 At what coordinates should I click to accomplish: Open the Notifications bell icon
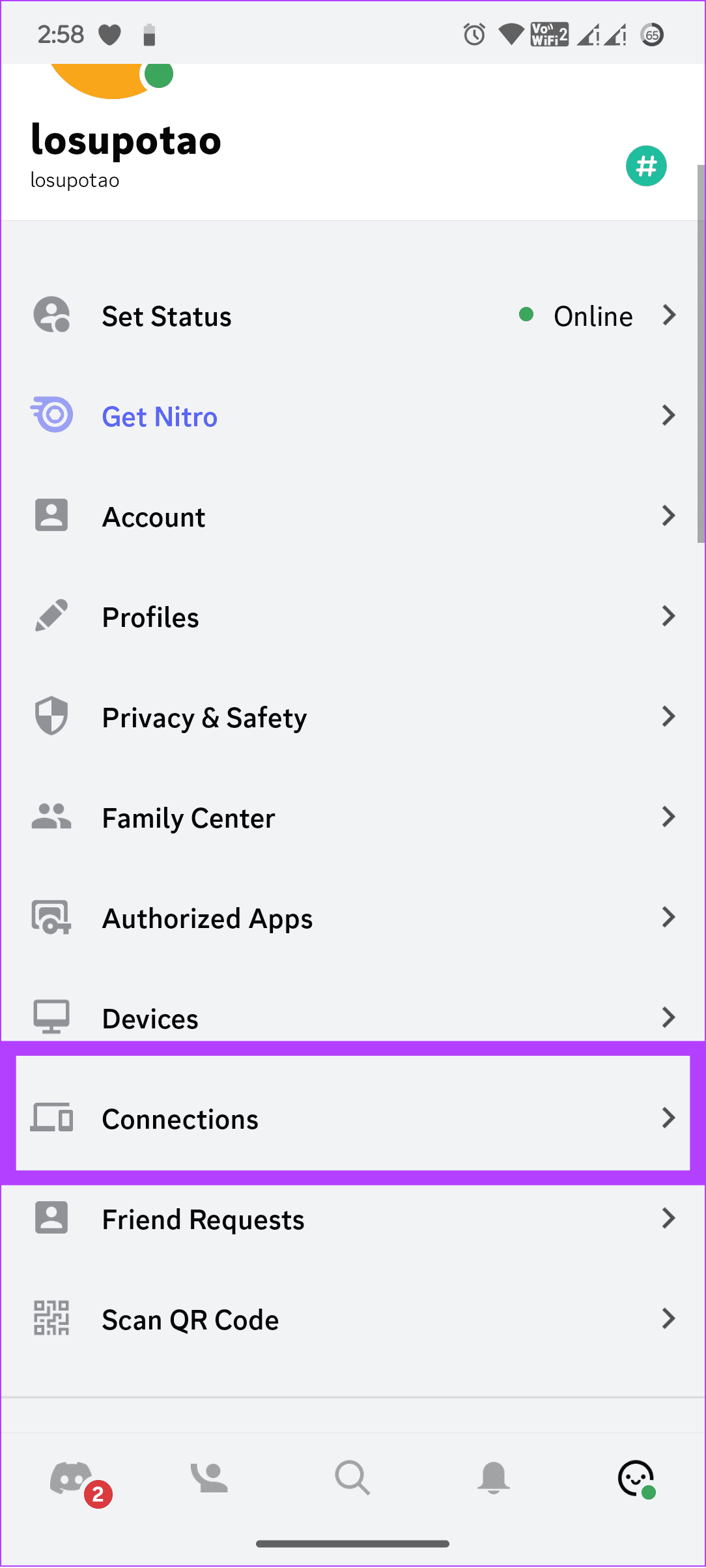point(494,1477)
